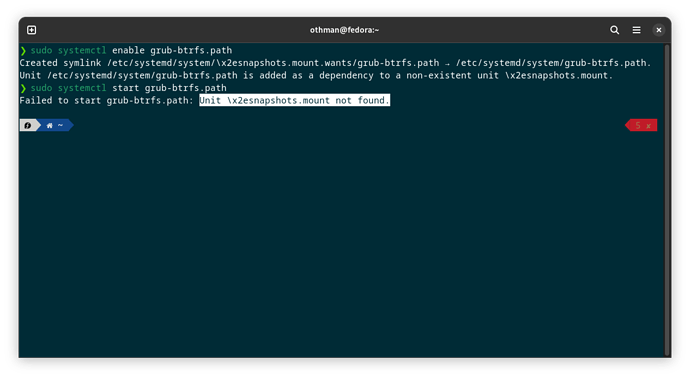Click the highlighted 'Unit \x2esnapshots.mount not found.' text
690x378 pixels.
[x=294, y=100]
